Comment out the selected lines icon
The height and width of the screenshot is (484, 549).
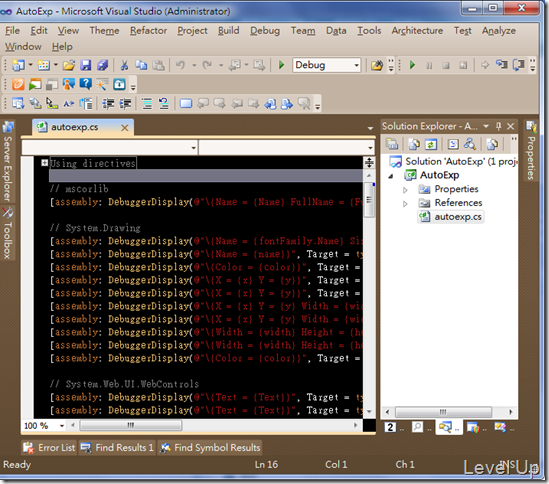(147, 104)
